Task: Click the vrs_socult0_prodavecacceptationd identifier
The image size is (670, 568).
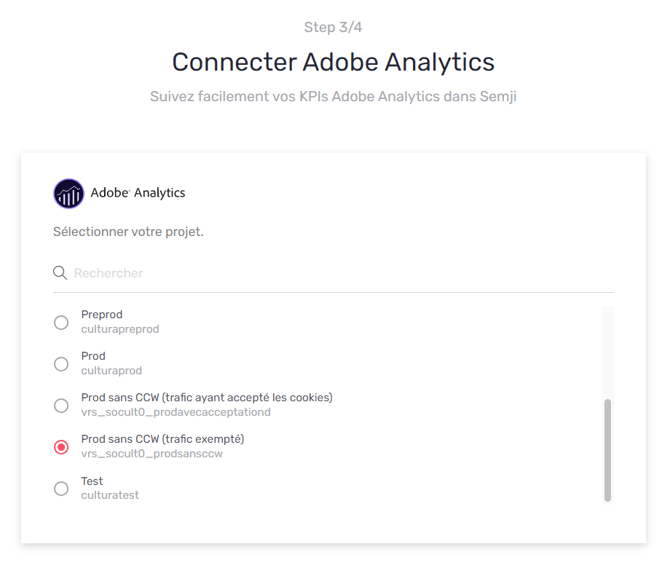Action: [176, 412]
